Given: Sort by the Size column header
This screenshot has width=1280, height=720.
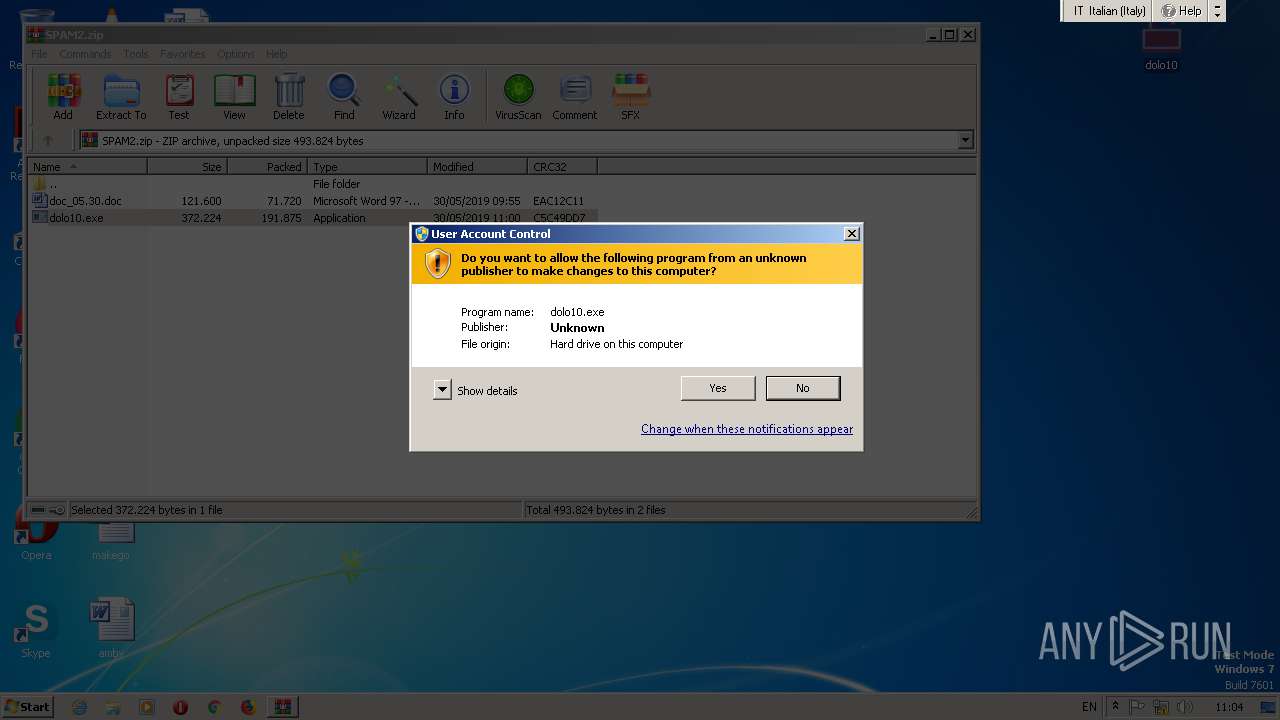Looking at the screenshot, I should (x=187, y=167).
